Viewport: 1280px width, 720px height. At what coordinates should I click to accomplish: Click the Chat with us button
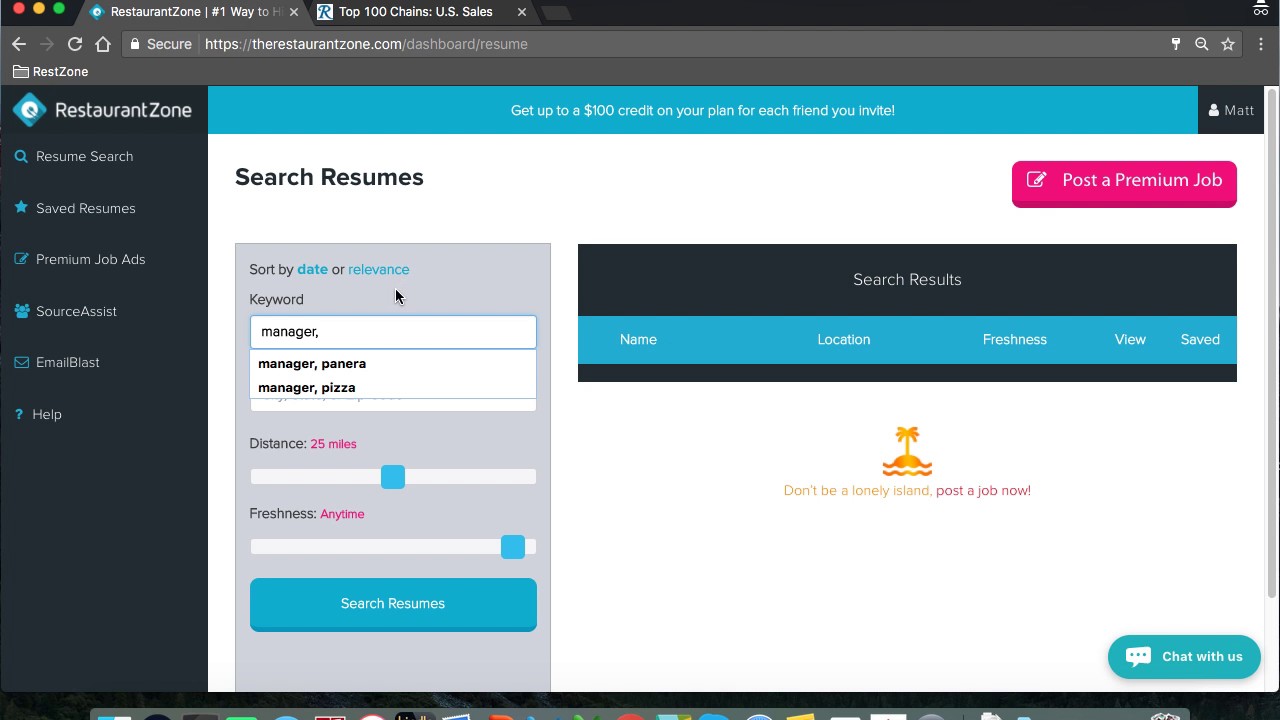click(x=1184, y=657)
